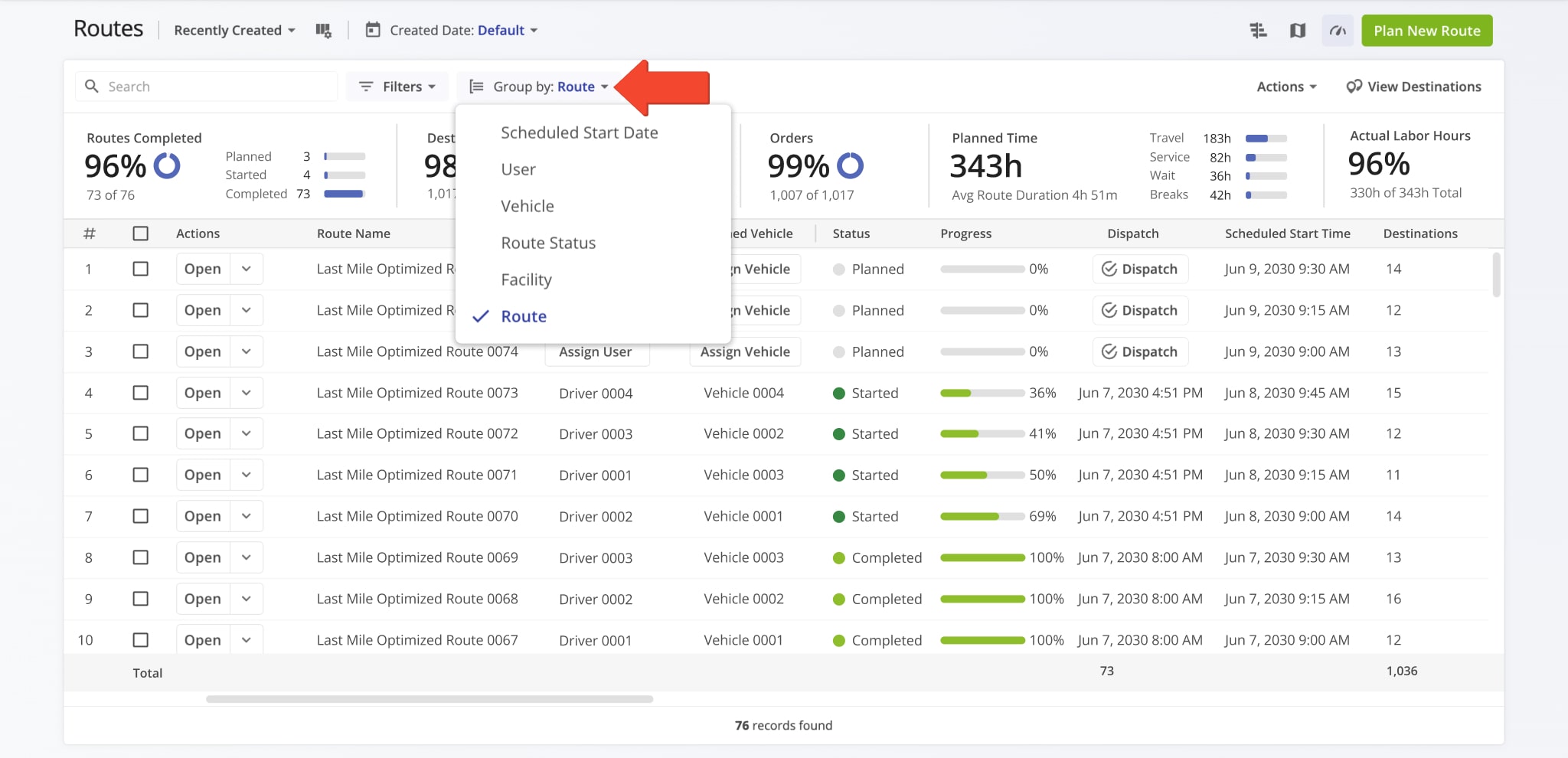Select the dashboard metrics icon

(1337, 30)
